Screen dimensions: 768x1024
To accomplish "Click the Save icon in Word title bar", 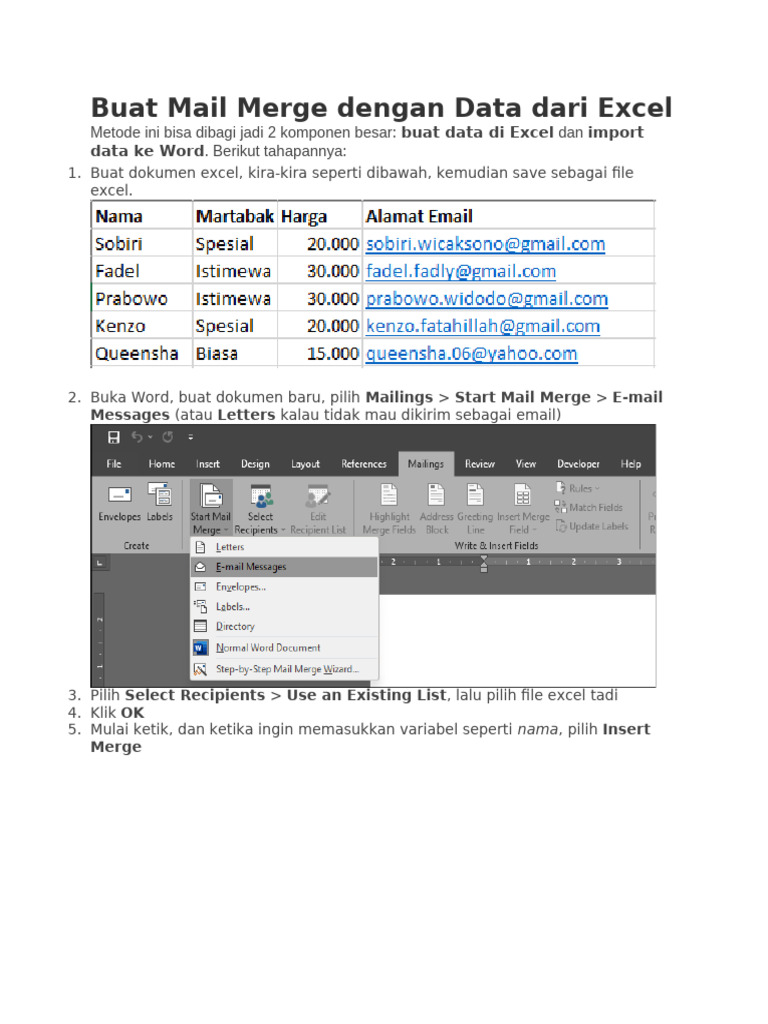I will [x=114, y=437].
